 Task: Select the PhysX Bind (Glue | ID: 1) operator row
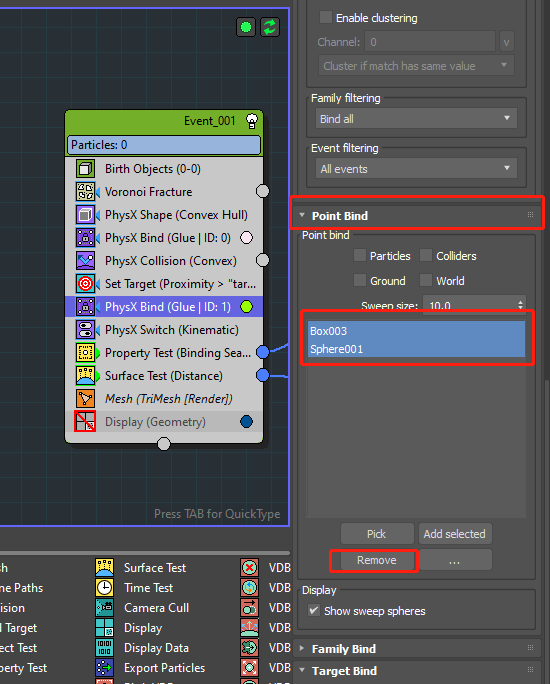click(164, 307)
